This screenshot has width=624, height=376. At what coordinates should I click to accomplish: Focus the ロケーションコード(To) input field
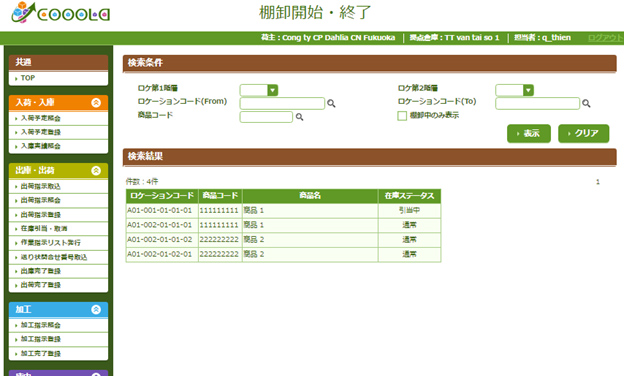pos(538,103)
